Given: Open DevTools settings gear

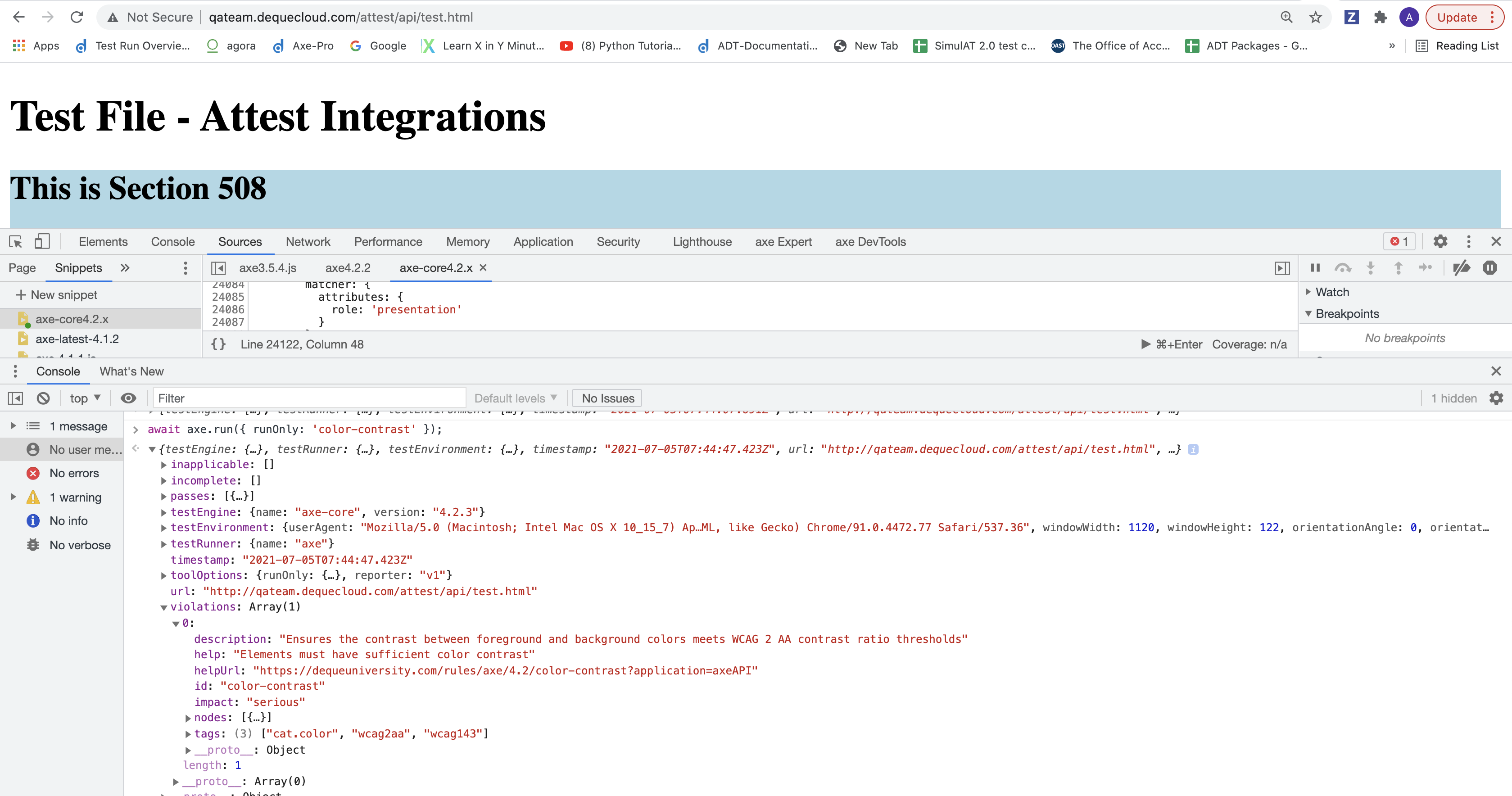Looking at the screenshot, I should [1440, 241].
